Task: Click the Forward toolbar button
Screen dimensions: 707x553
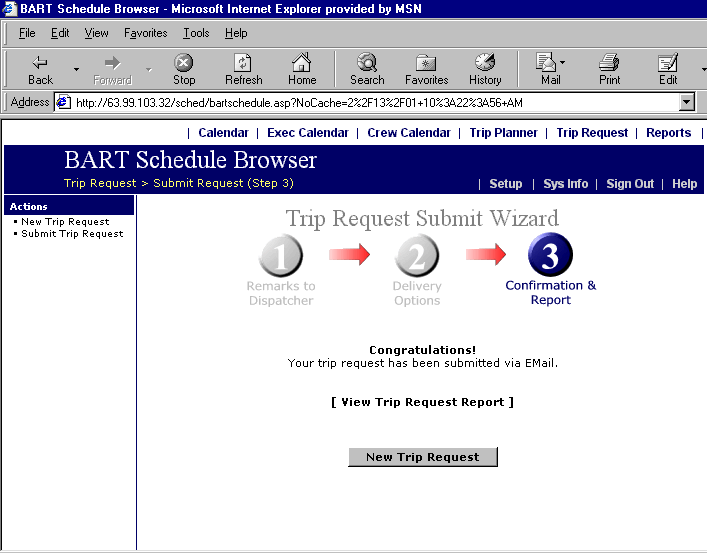Action: click(x=112, y=69)
